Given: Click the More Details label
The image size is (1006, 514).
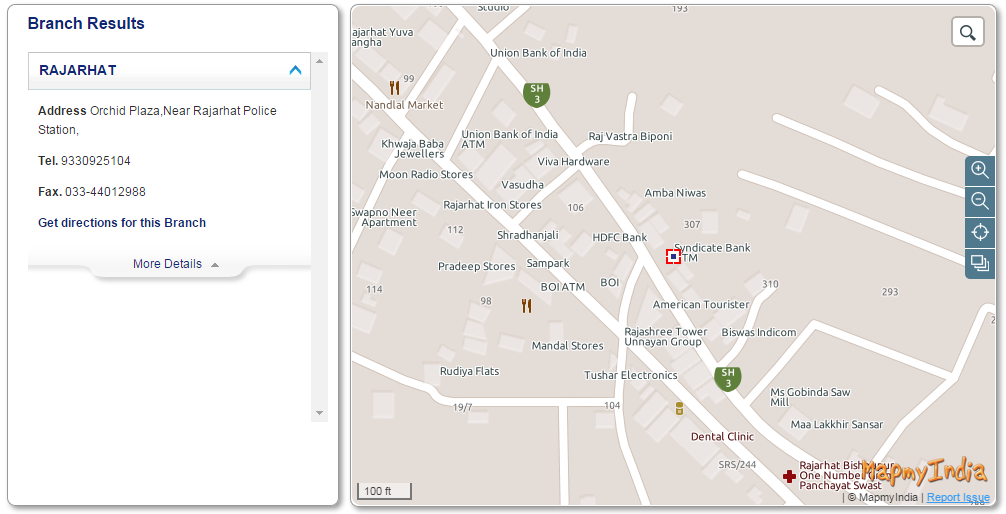Looking at the screenshot, I should point(167,264).
